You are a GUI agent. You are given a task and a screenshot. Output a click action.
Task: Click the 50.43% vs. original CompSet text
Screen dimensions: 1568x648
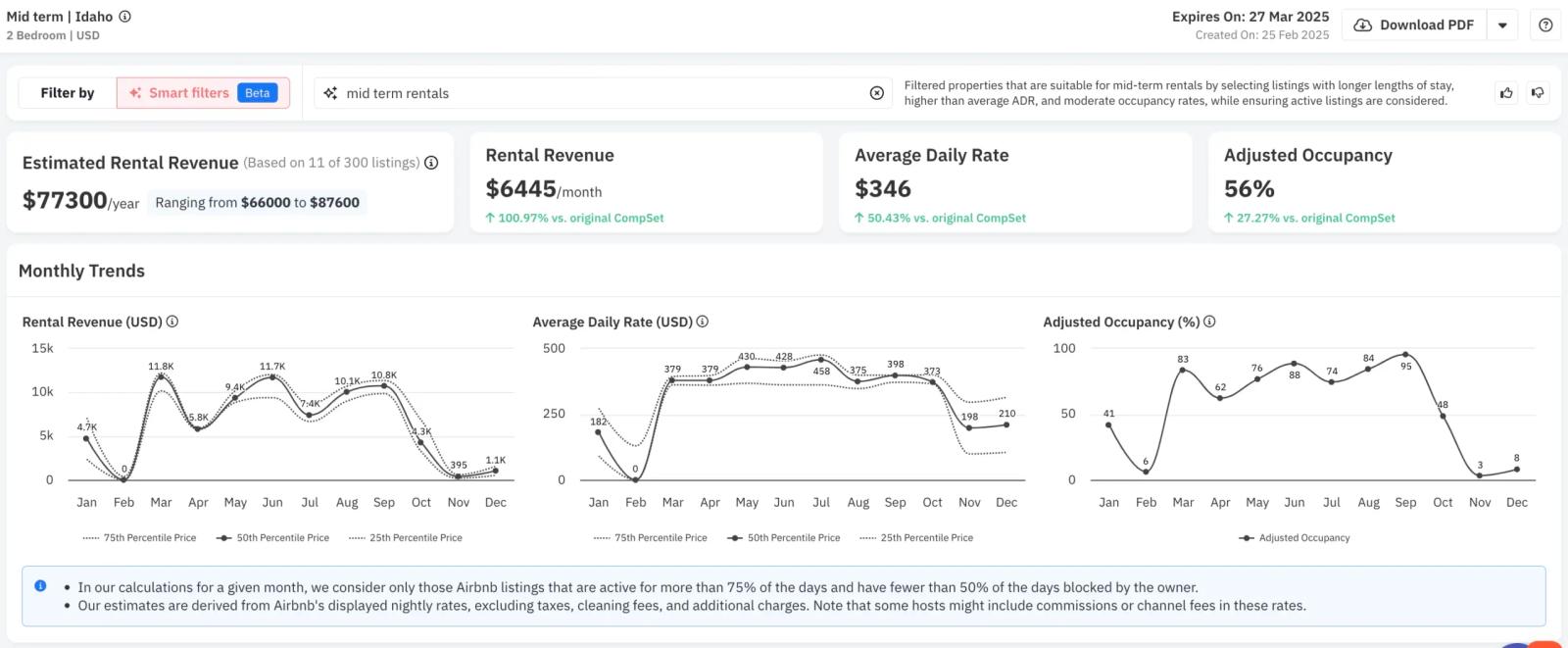point(941,218)
